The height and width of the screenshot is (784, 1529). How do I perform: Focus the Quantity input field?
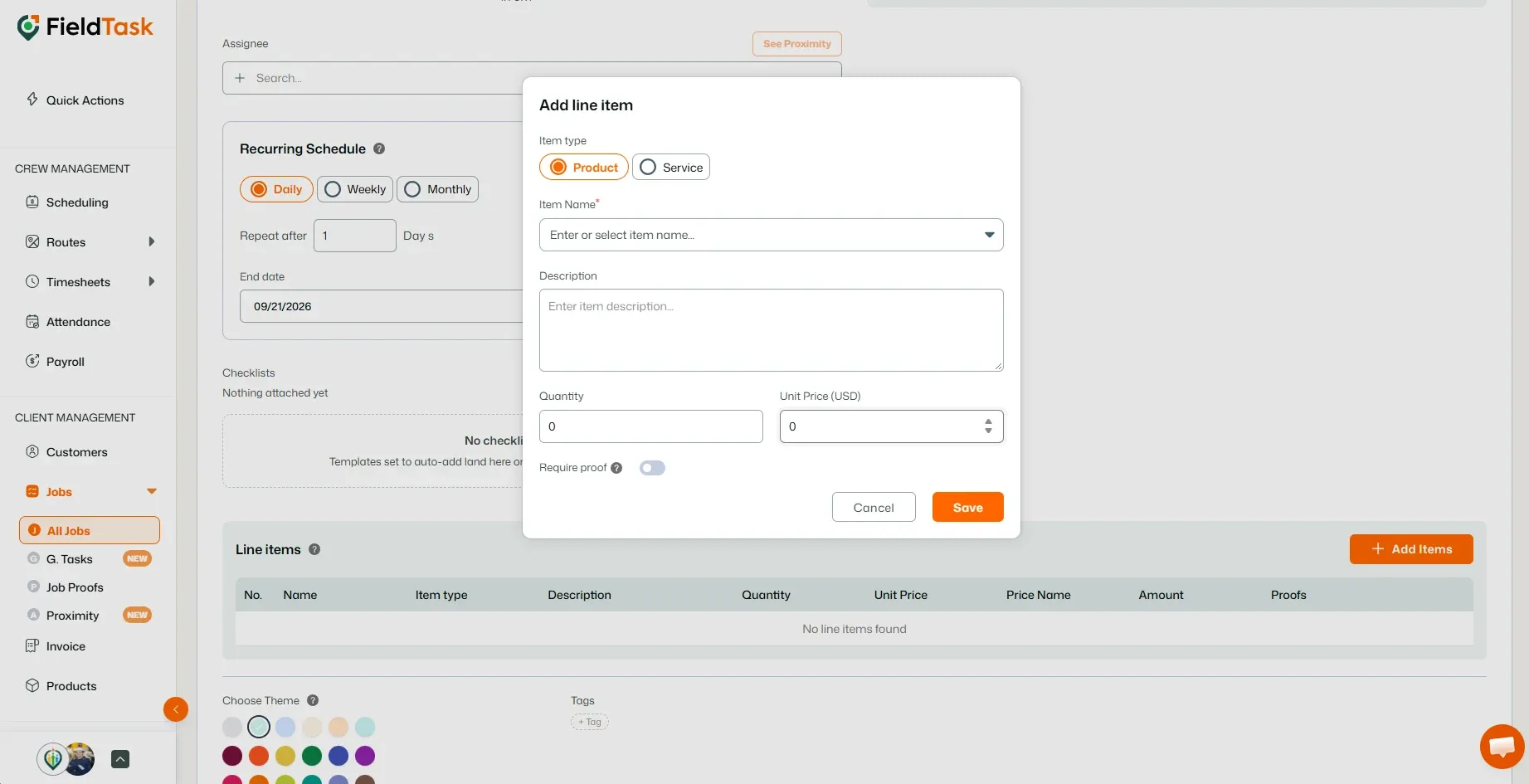coord(651,426)
